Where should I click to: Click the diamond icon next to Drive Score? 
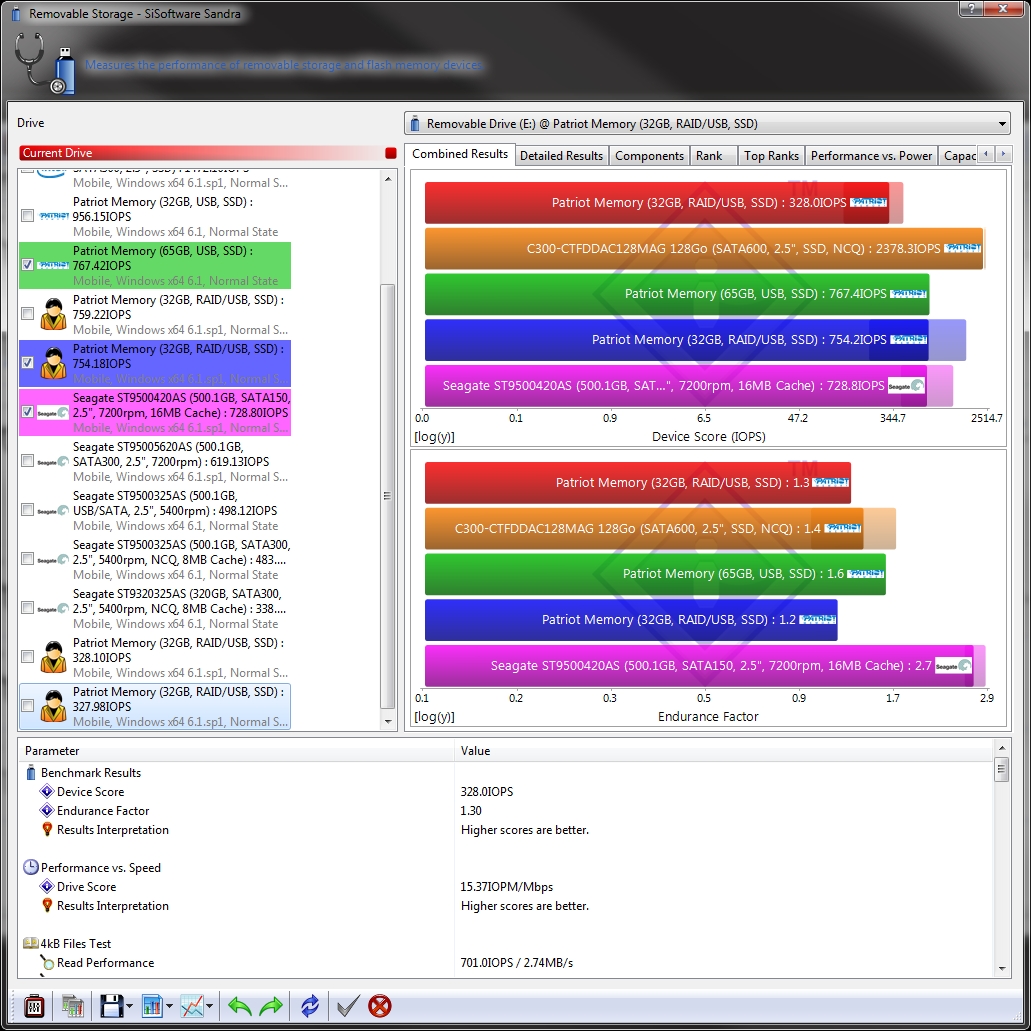(47, 886)
